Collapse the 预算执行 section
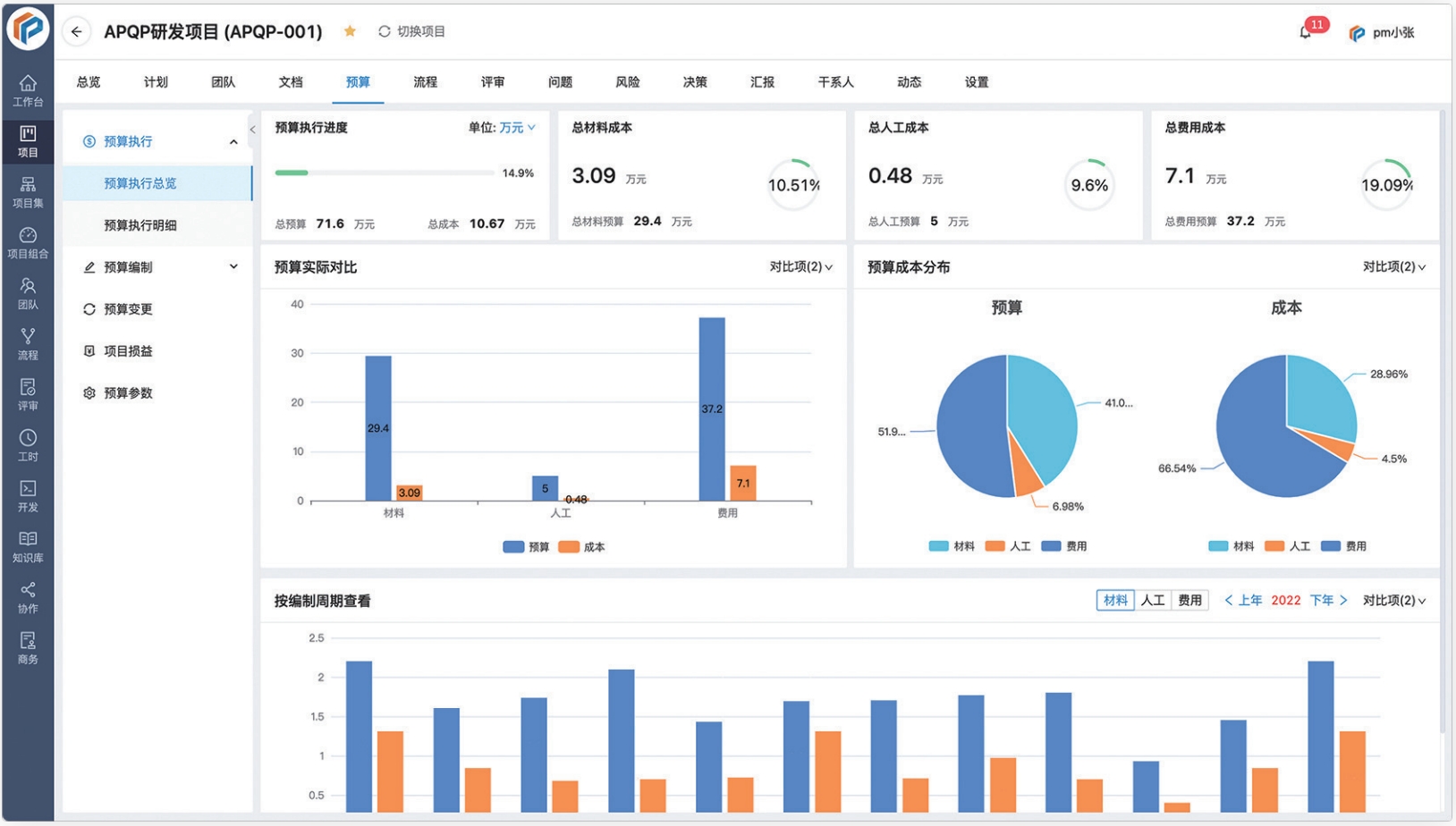Viewport: 1456px width, 826px height. point(234,140)
